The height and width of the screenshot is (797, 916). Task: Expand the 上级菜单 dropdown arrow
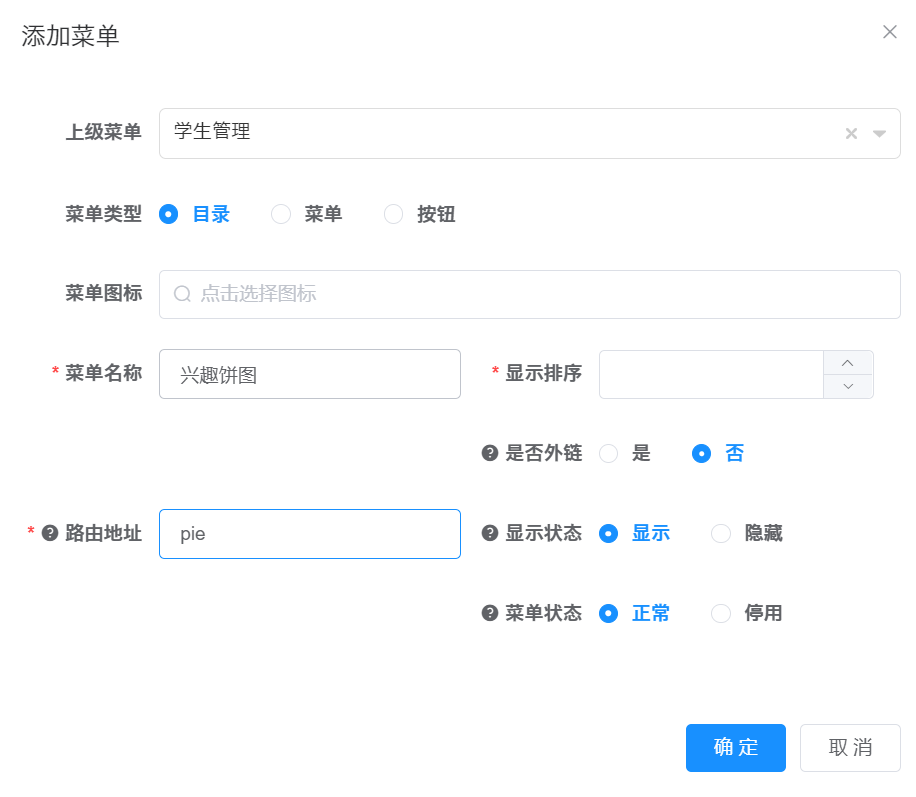click(879, 134)
